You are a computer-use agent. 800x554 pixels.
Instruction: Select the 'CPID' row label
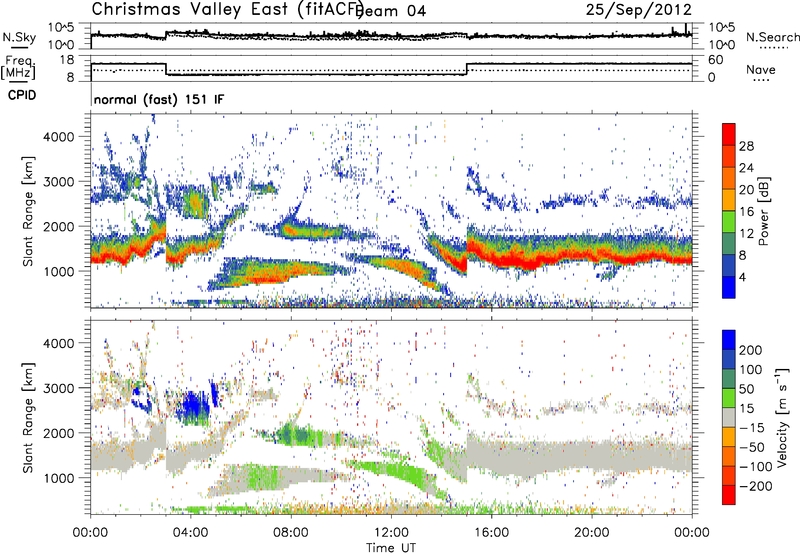tap(22, 95)
